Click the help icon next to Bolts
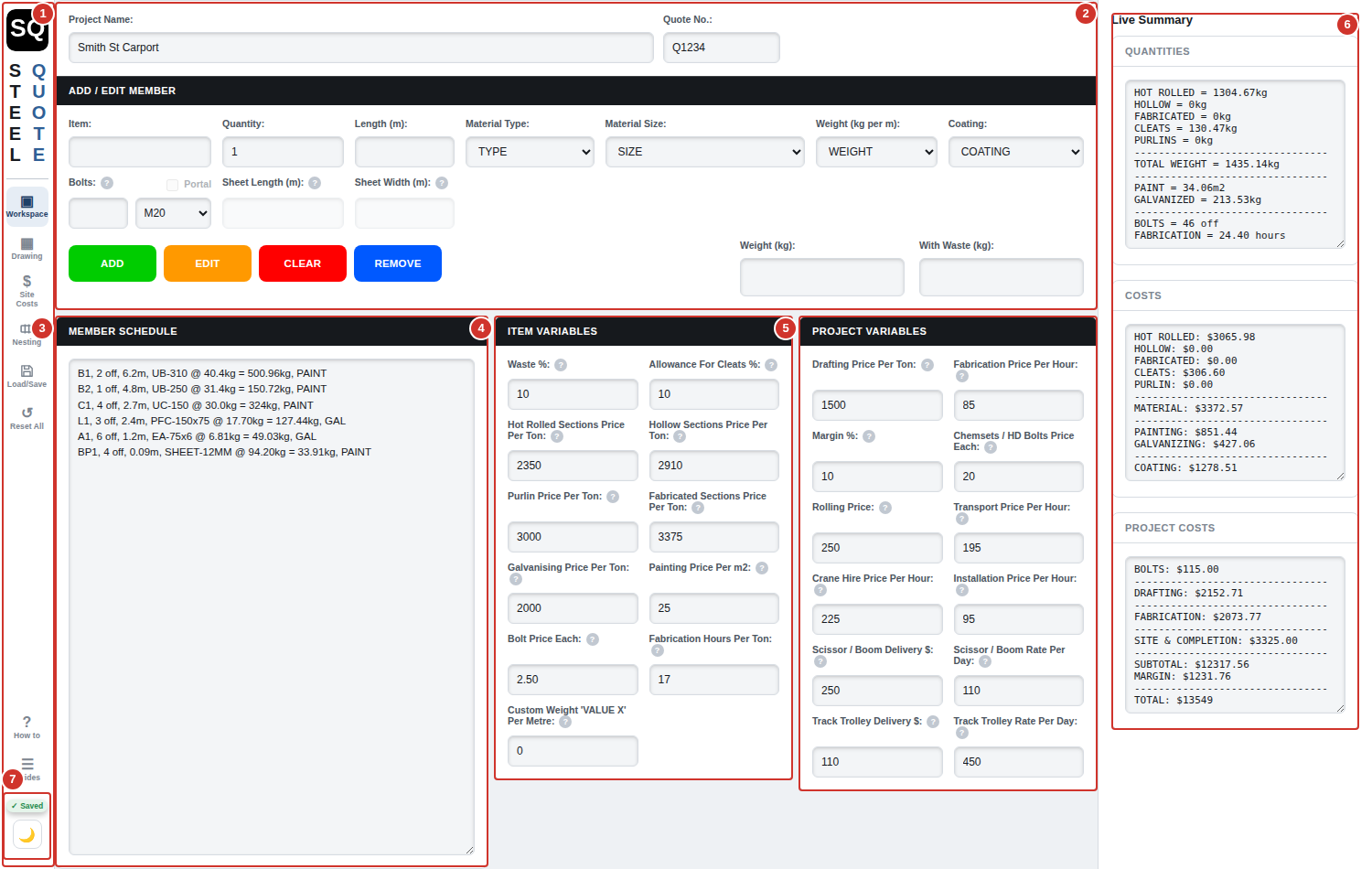Image resolution: width=1372 pixels, height=869 pixels. click(107, 183)
